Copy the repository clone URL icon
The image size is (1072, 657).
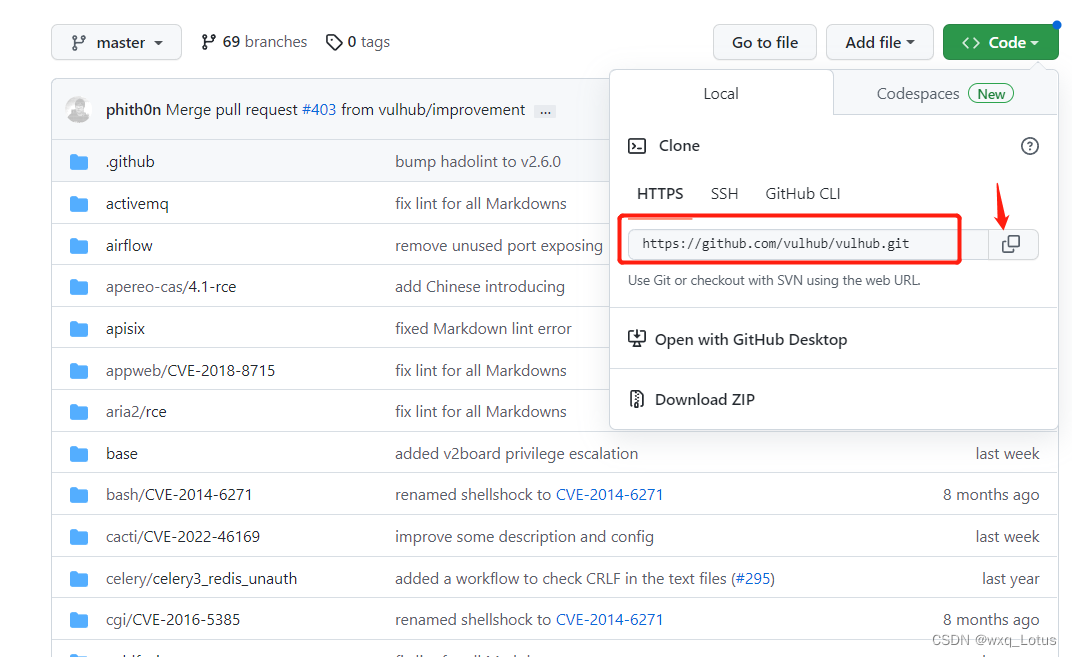click(x=1011, y=244)
